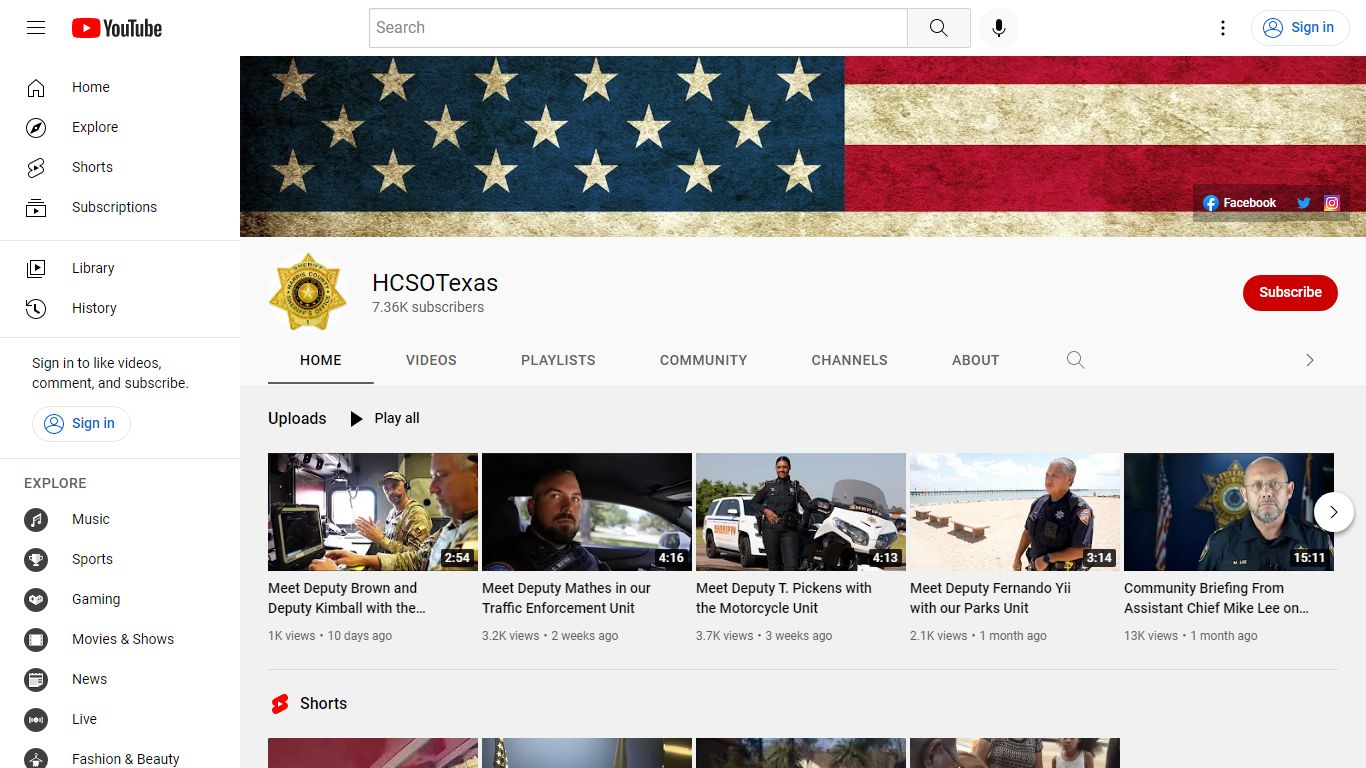Subscribe to HCSOTexas channel
The width and height of the screenshot is (1366, 768).
coord(1290,292)
